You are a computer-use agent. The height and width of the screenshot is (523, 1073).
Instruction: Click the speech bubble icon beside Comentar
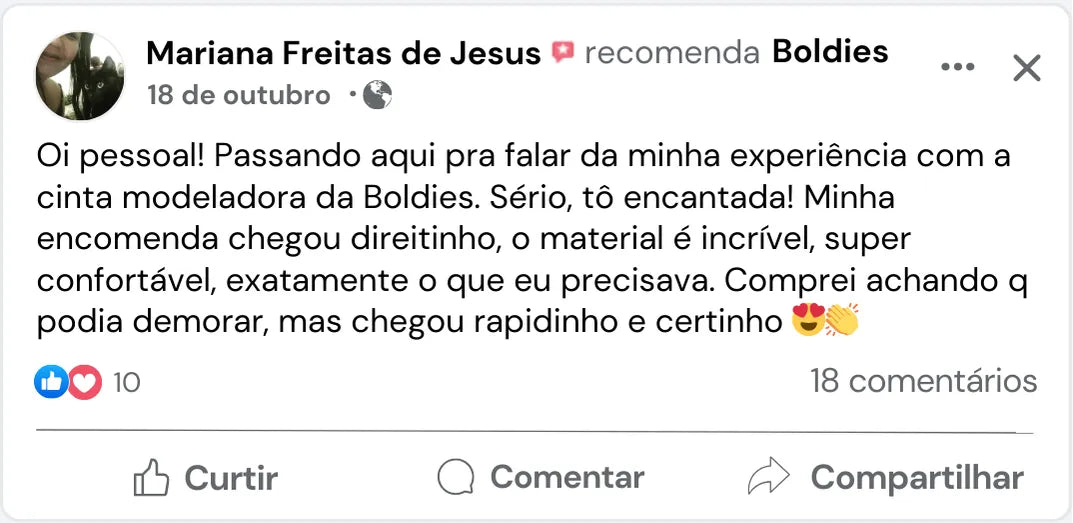coord(456,478)
